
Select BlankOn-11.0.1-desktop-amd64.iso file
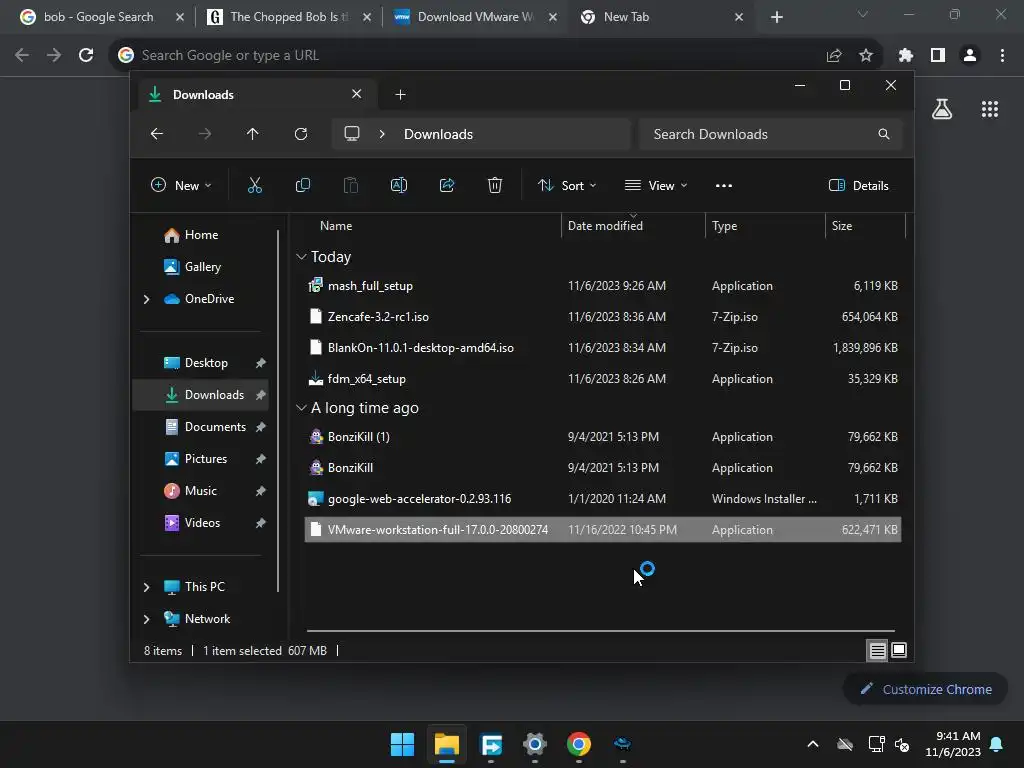coord(603,348)
